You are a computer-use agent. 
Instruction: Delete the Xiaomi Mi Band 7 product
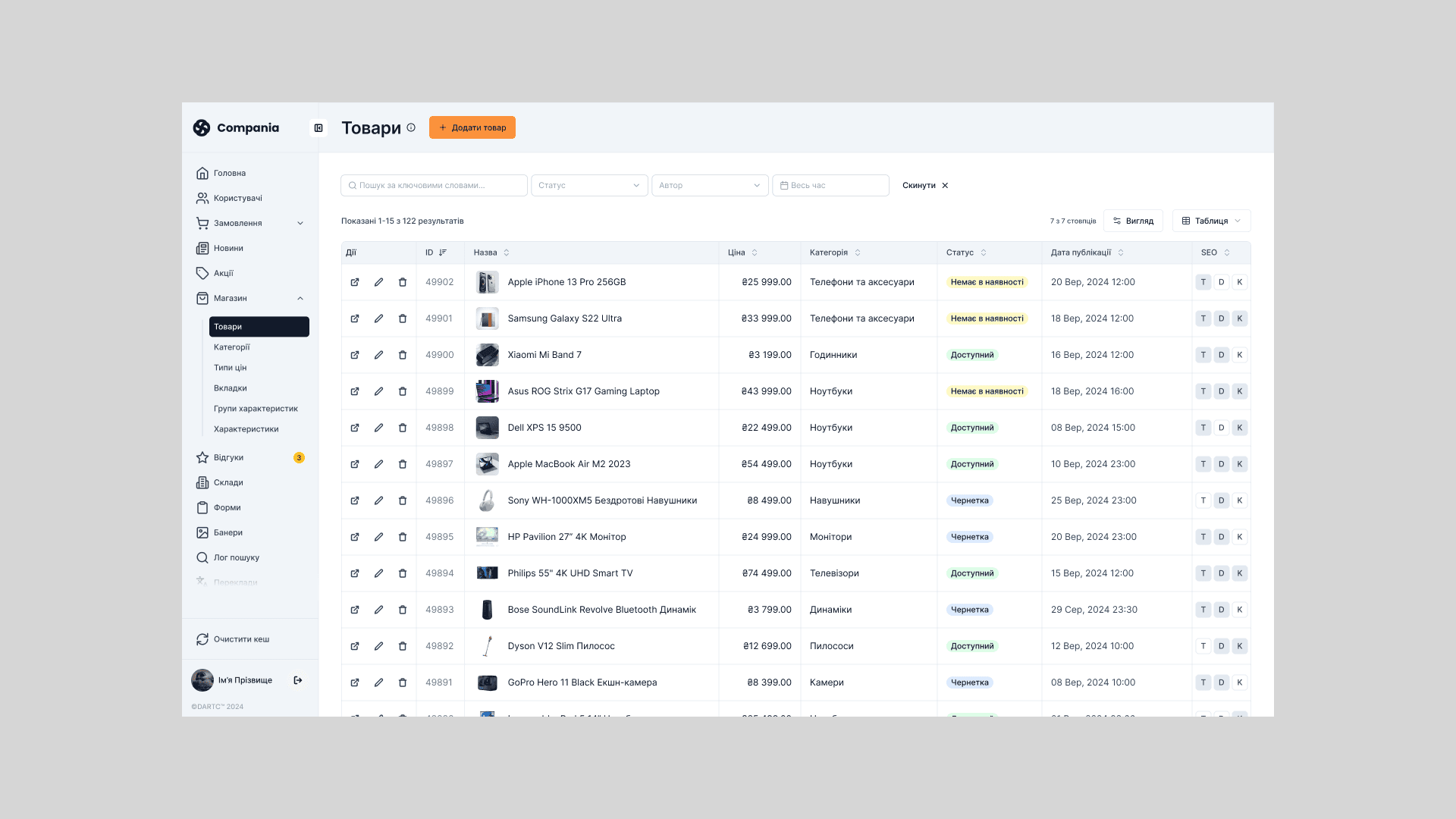(x=403, y=355)
